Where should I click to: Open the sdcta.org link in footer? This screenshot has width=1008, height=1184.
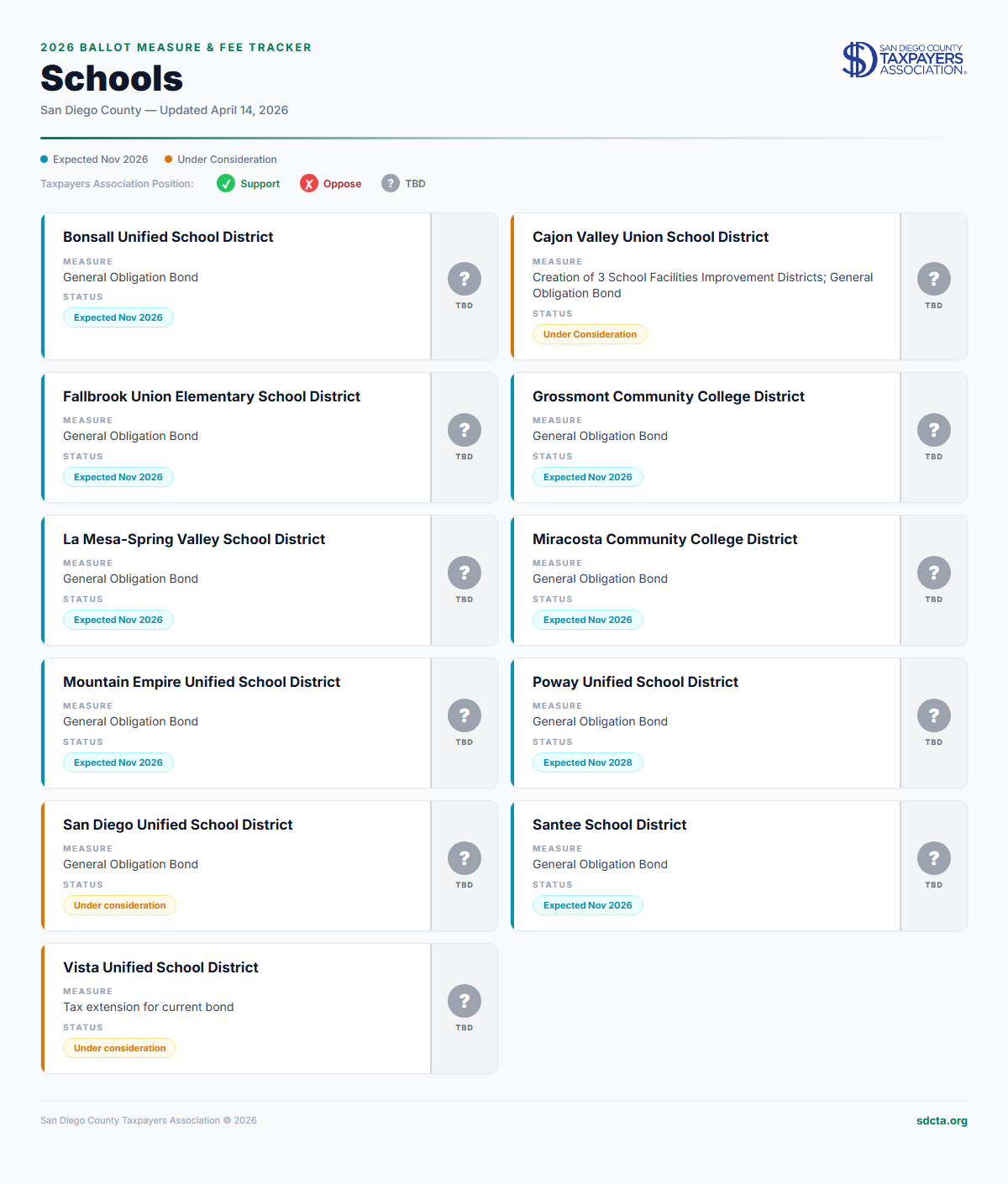(942, 1121)
